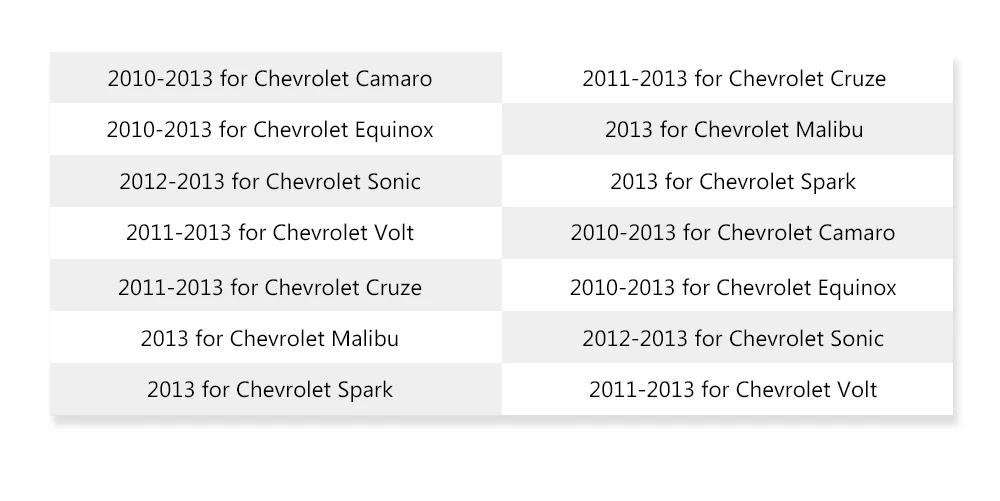Image resolution: width=1000 pixels, height=501 pixels.
Task: Choose right-column 2013 Chevrolet Malibu cell
Action: (x=728, y=129)
